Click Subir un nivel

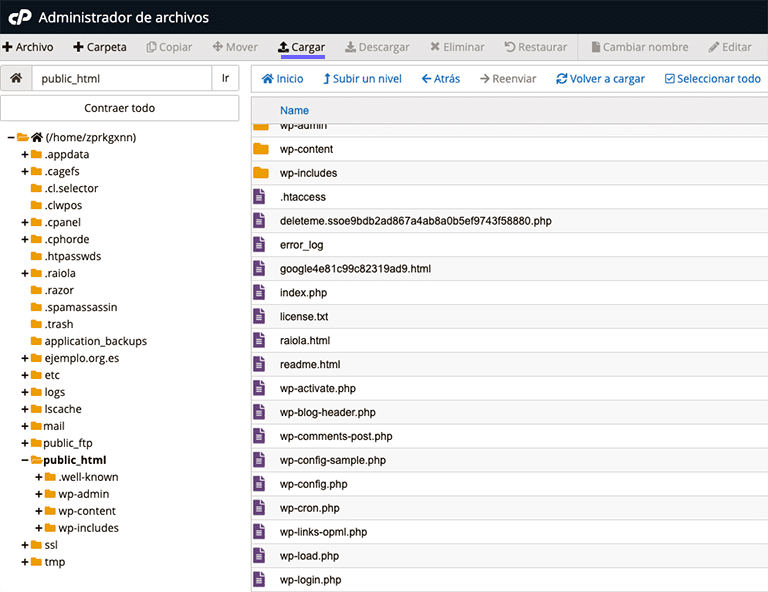coord(362,79)
